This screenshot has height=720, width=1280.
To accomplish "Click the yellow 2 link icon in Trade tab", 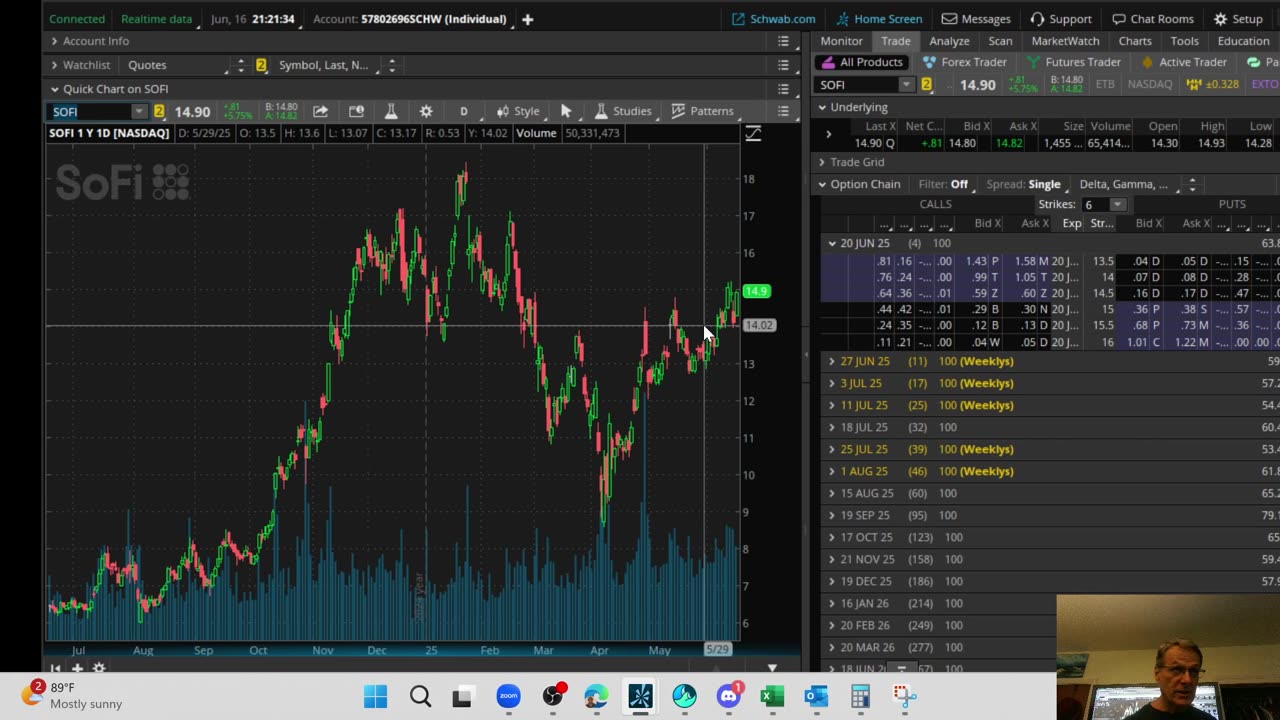I will pos(926,85).
